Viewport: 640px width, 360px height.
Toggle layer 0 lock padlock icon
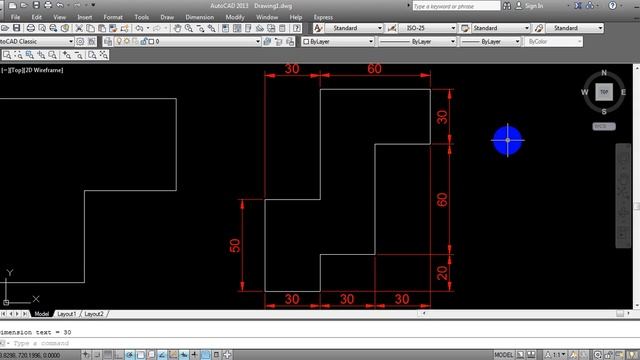(x=144, y=41)
